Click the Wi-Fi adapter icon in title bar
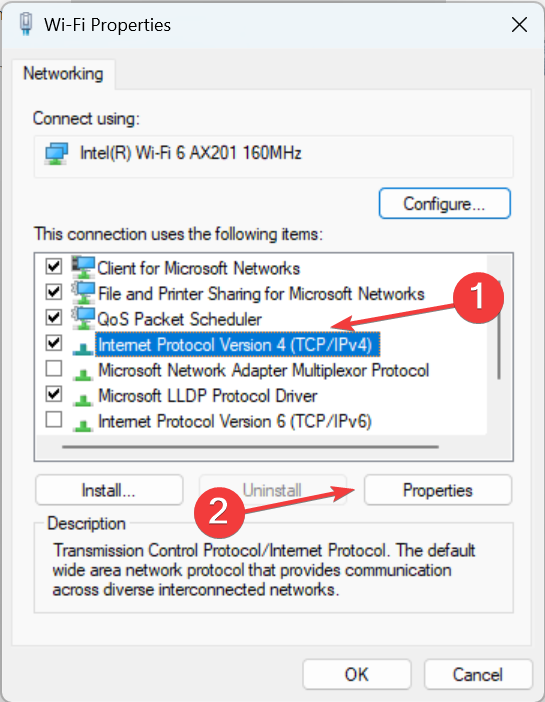The width and height of the screenshot is (545, 702). (26, 24)
